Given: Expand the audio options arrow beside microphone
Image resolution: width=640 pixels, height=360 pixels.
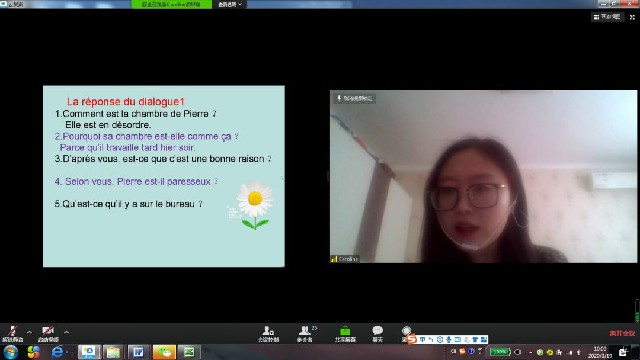Looking at the screenshot, I should coord(29,332).
